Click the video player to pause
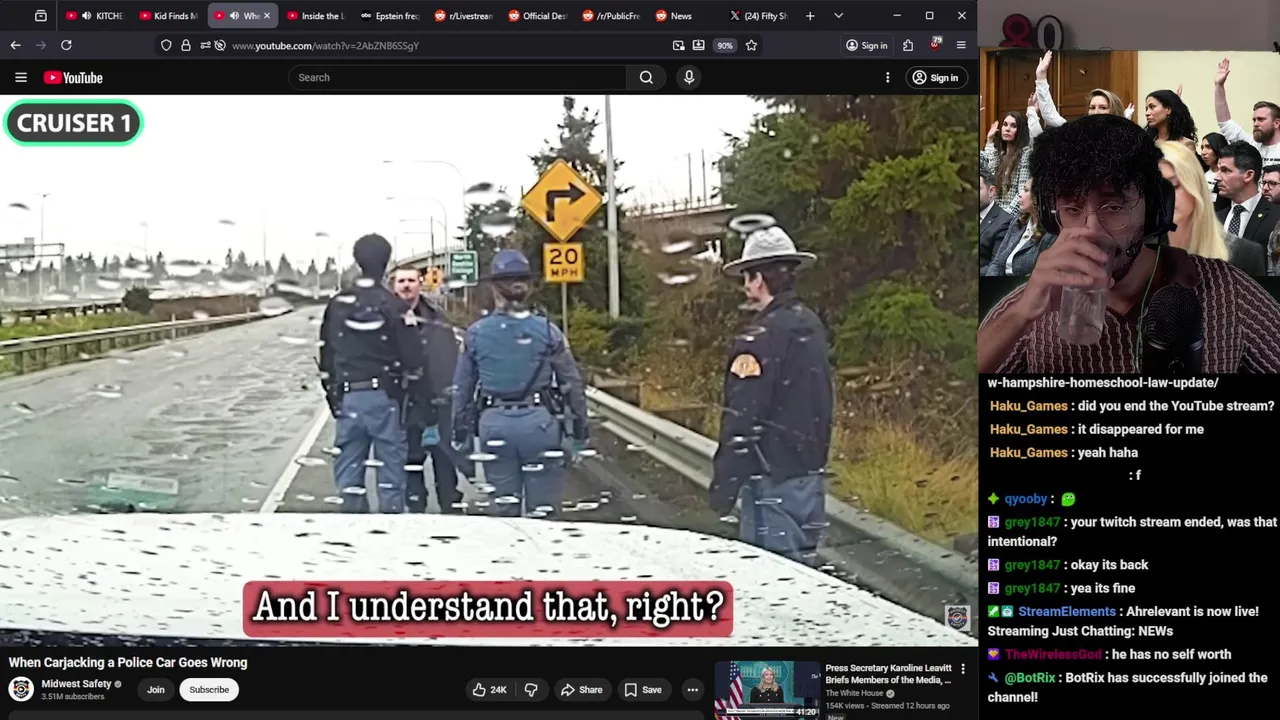The image size is (1280, 720). [489, 370]
